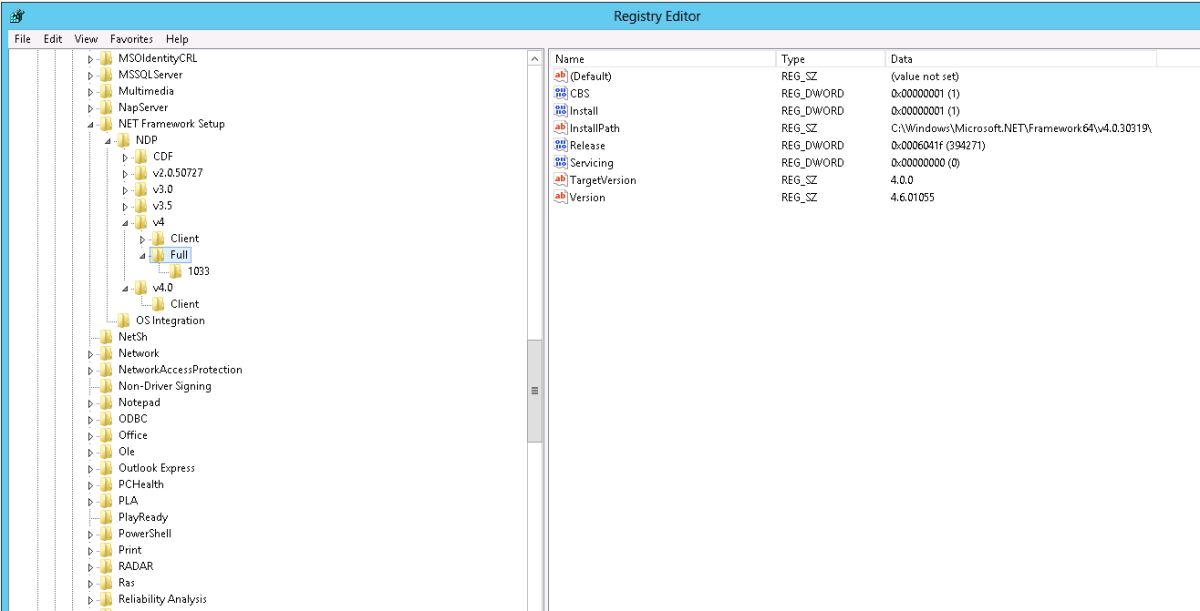
Task: Sort by the Data column header
Action: click(x=1020, y=59)
